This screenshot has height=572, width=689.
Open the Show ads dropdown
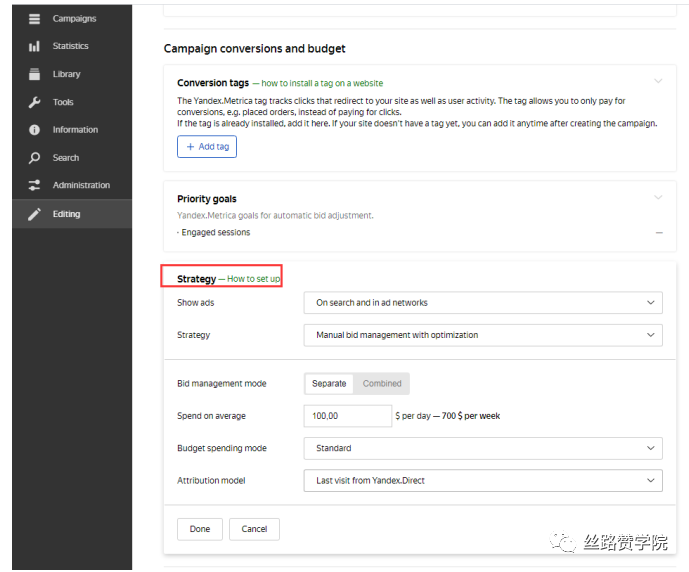pos(482,302)
